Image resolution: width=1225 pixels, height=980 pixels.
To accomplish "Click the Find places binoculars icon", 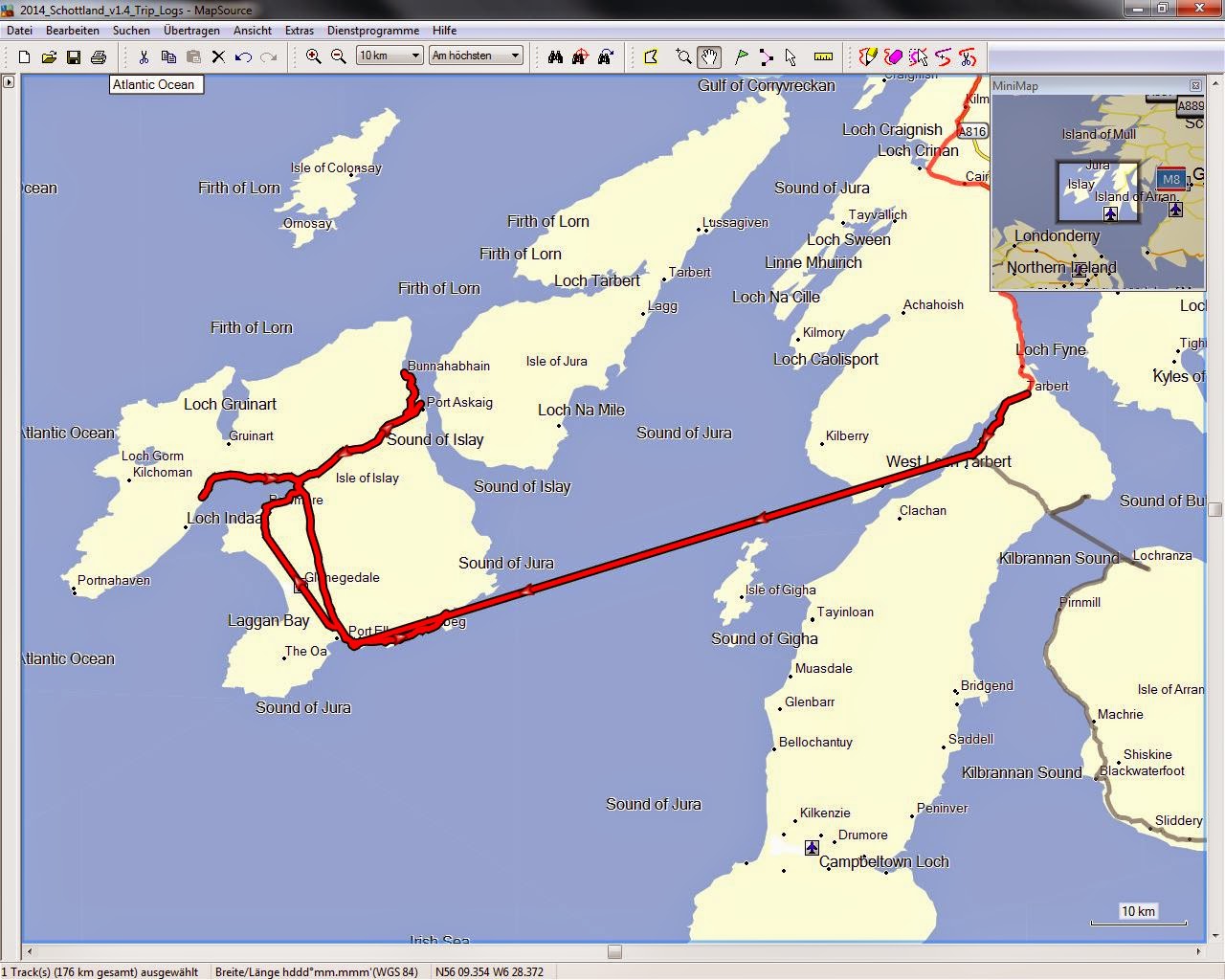I will pos(555,57).
